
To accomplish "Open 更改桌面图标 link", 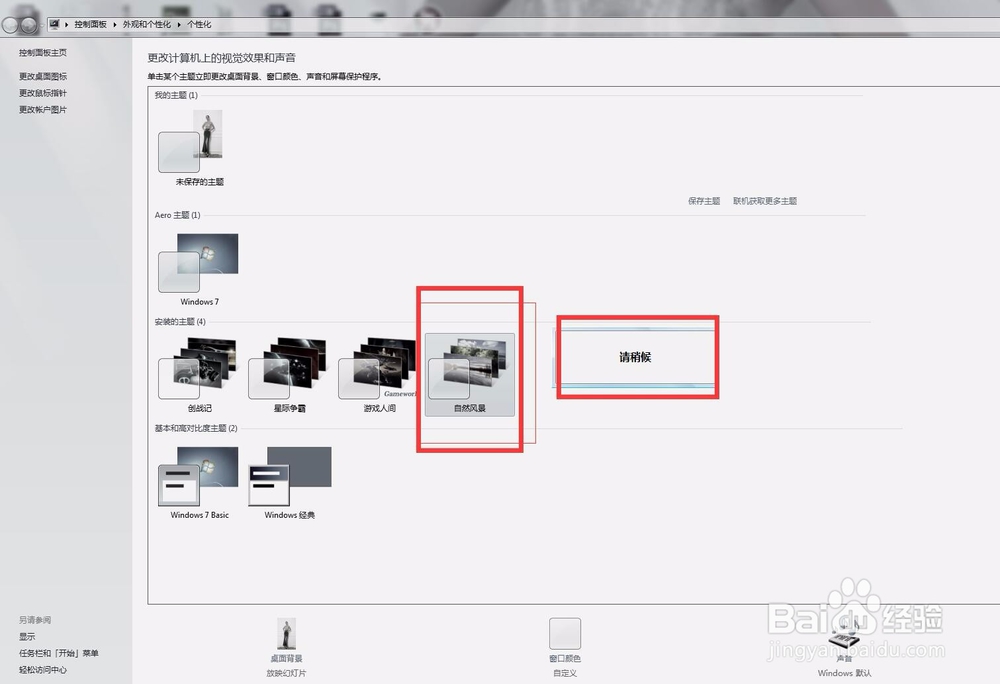I will click(43, 76).
